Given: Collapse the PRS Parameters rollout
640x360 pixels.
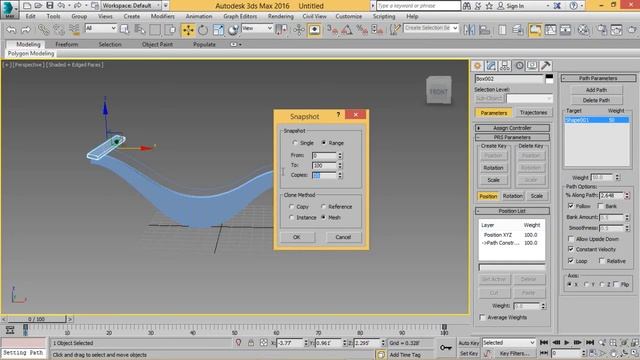Looking at the screenshot, I should 512,137.
